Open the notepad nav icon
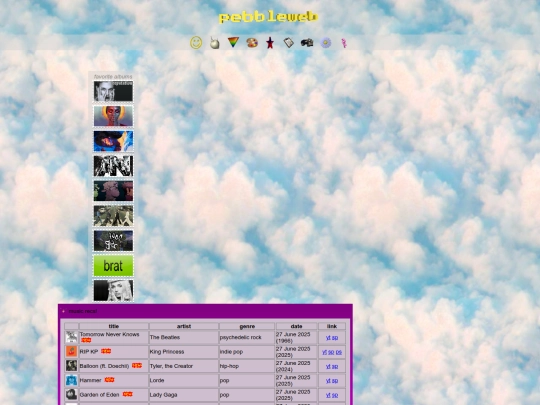Image resolution: width=540 pixels, height=405 pixels. coord(289,43)
